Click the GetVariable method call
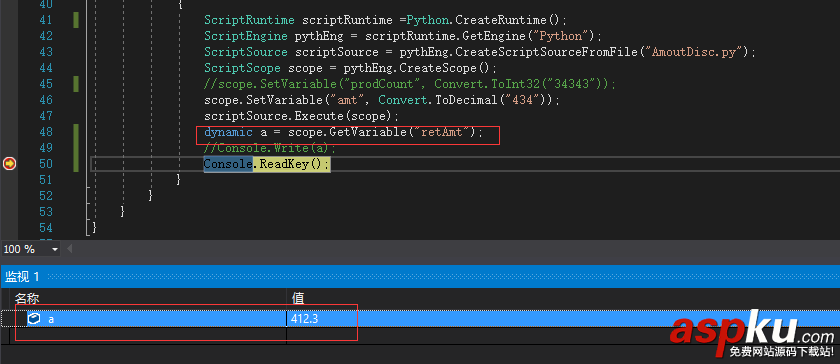This screenshot has height=364, width=840. pos(368,132)
